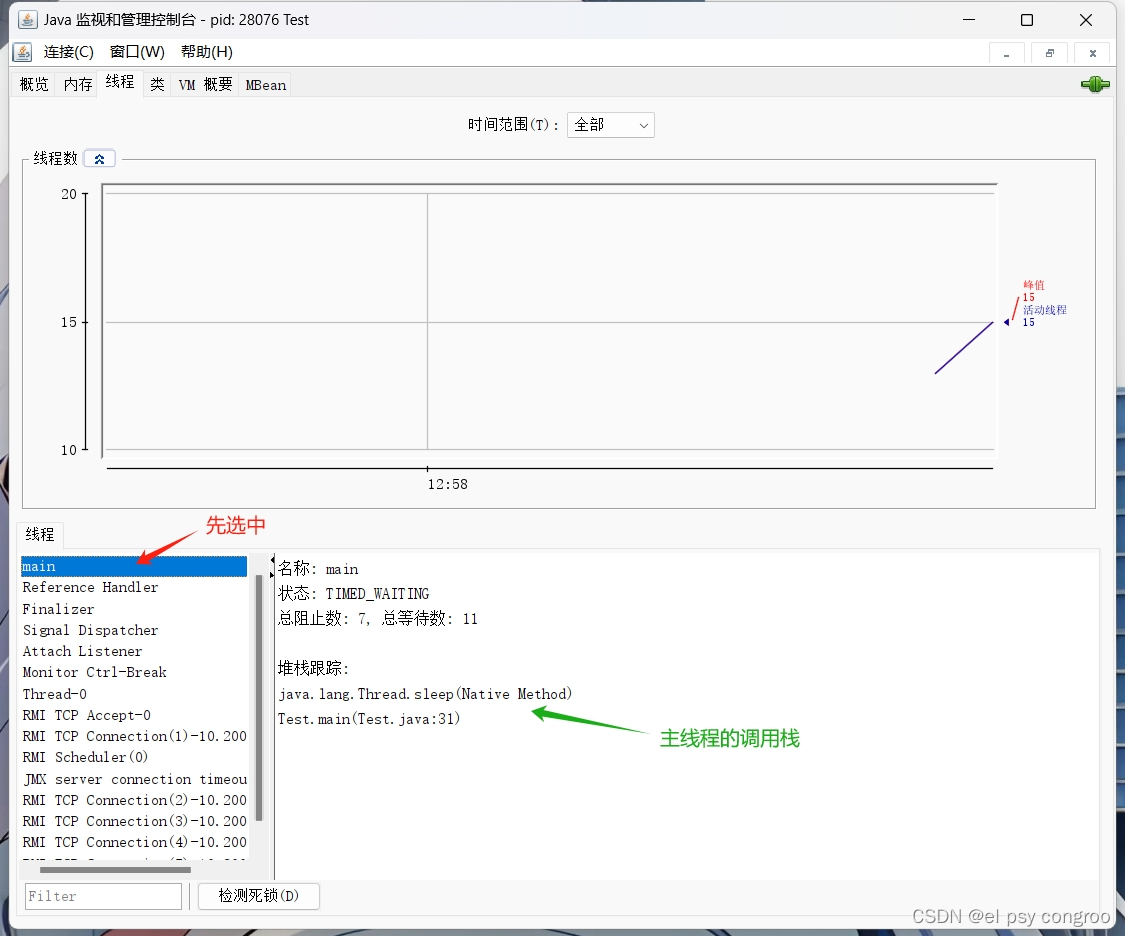Collapse the 线程数 chart panel
Screen dimensions: 1125x936
tap(100, 159)
